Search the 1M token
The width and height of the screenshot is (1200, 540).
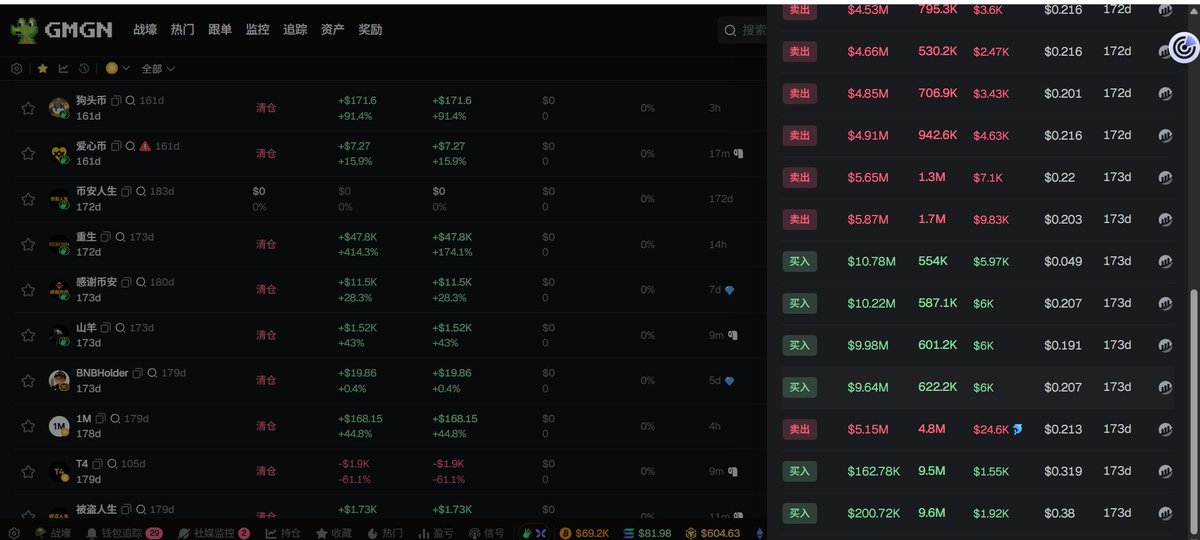[x=115, y=418]
